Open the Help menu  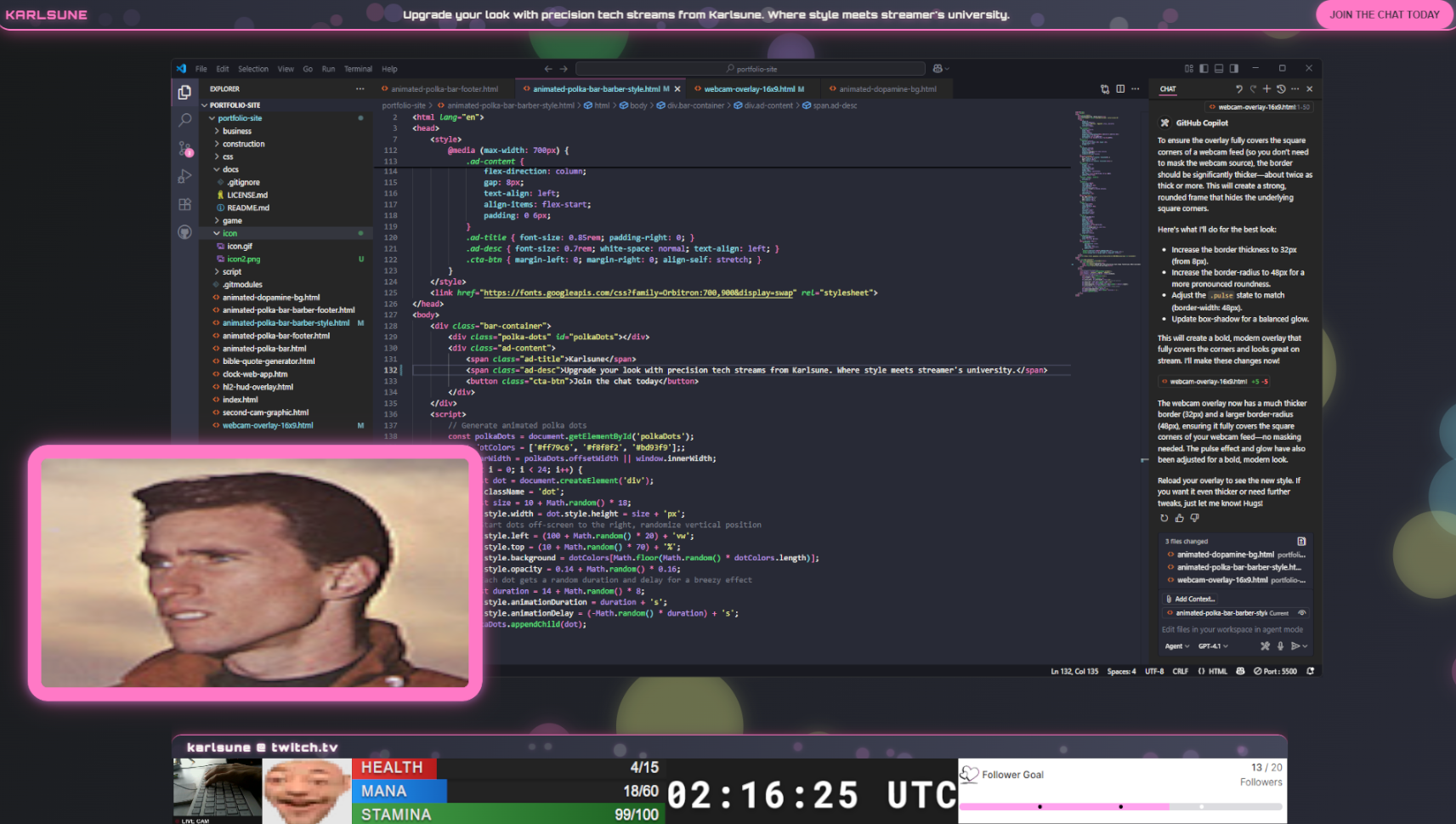tap(389, 69)
